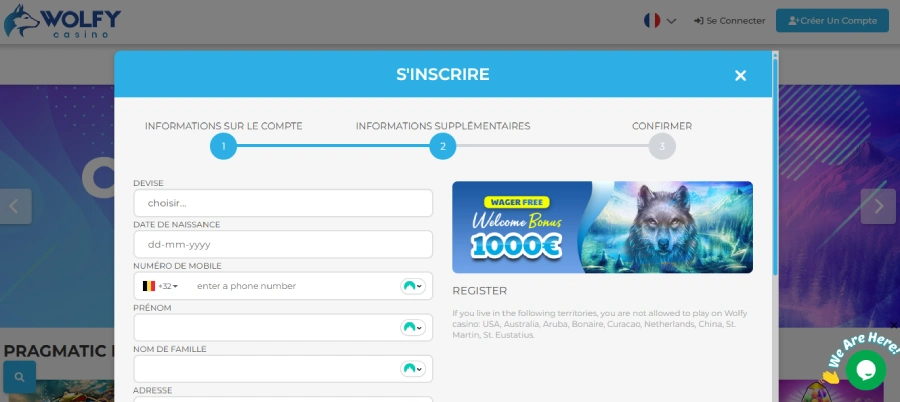
Task: Click the Informations supplémentaires step label
Action: pos(443,126)
